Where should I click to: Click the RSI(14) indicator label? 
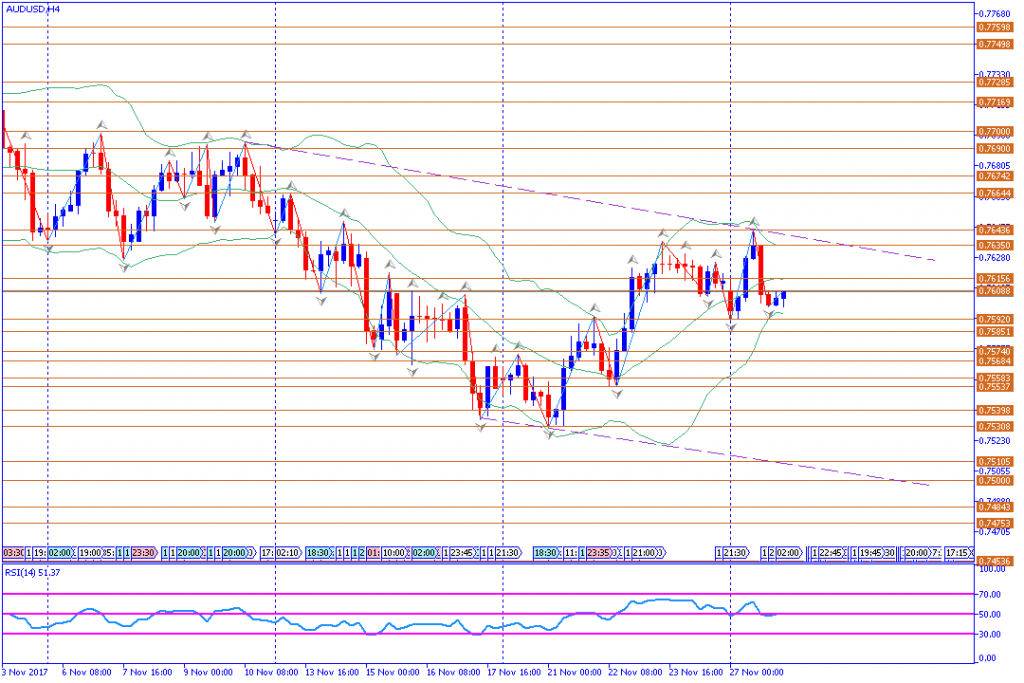tap(32, 574)
